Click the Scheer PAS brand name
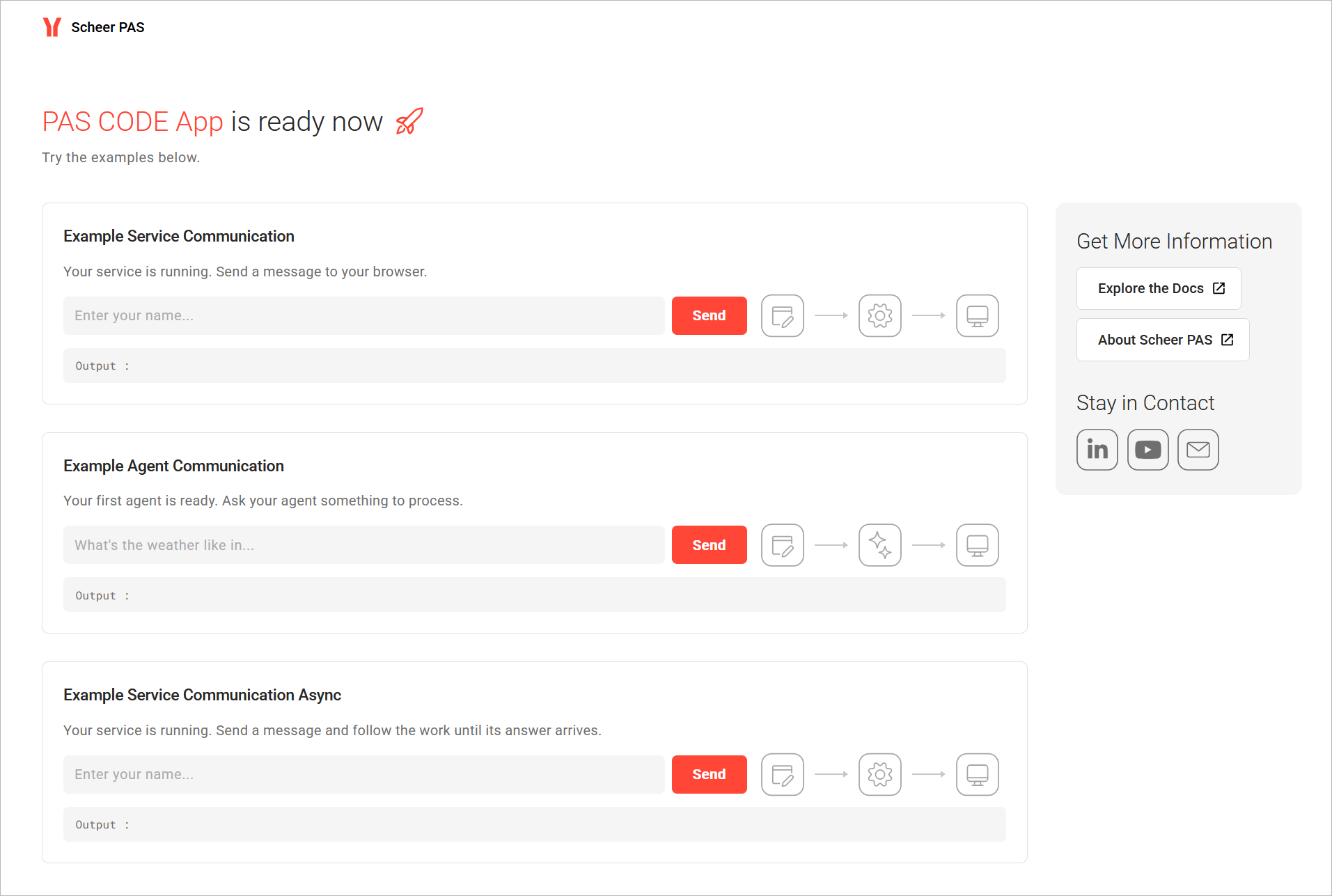This screenshot has height=896, width=1332. click(108, 27)
